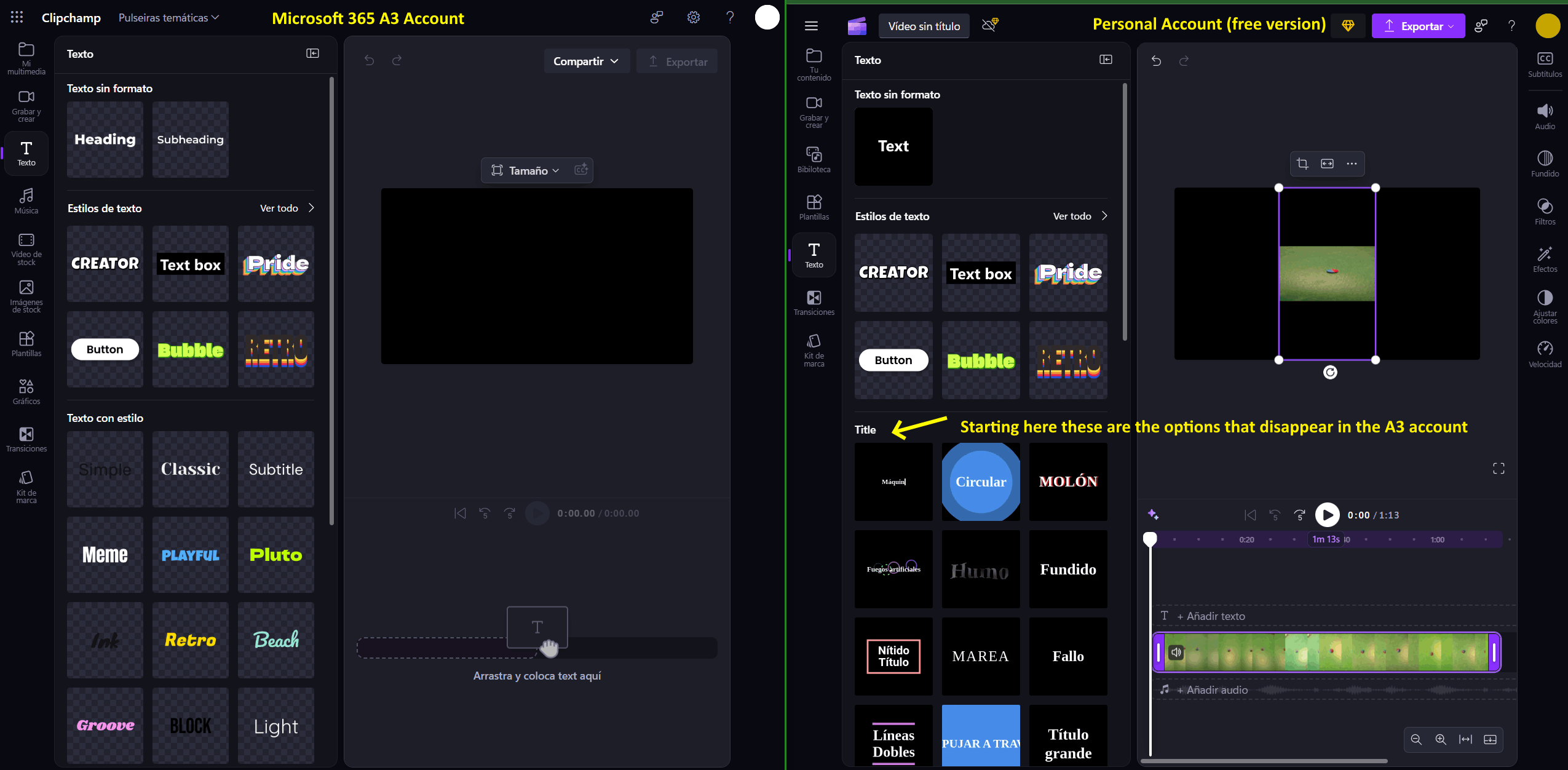Click zoom in on the timeline
The image size is (1568, 770).
[x=1441, y=739]
